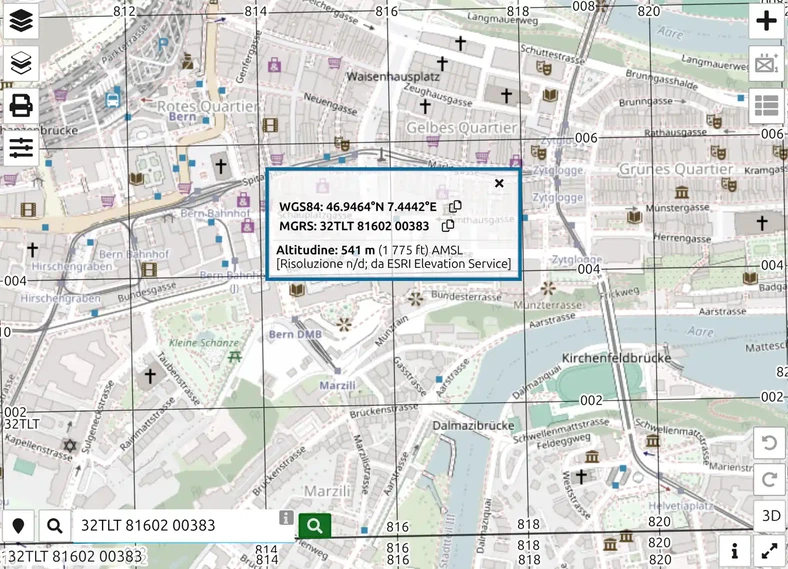Click the Bern DMB station label
Screen dimensions: 788x569
295,334
